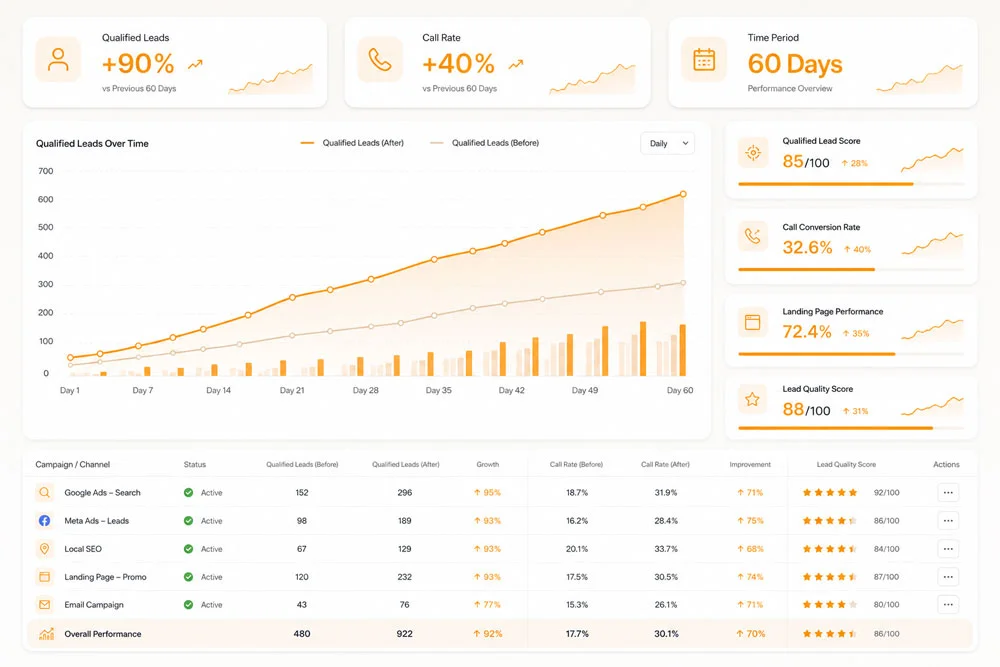The width and height of the screenshot is (1000, 667).
Task: Click the Landing Page Performance progress bar
Action: [x=851, y=353]
